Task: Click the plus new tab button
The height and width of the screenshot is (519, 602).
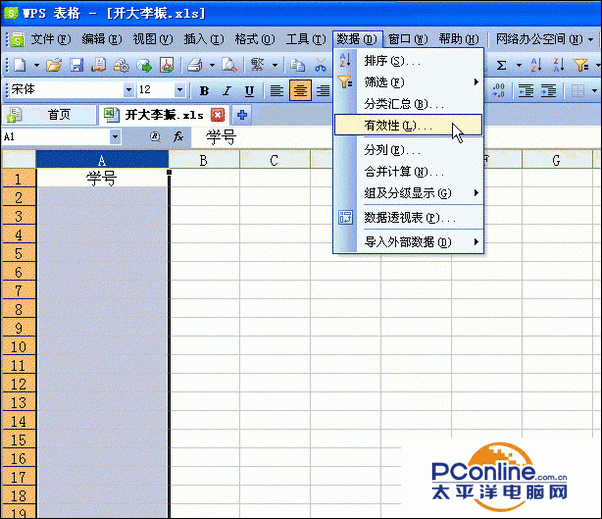Action: coord(242,115)
